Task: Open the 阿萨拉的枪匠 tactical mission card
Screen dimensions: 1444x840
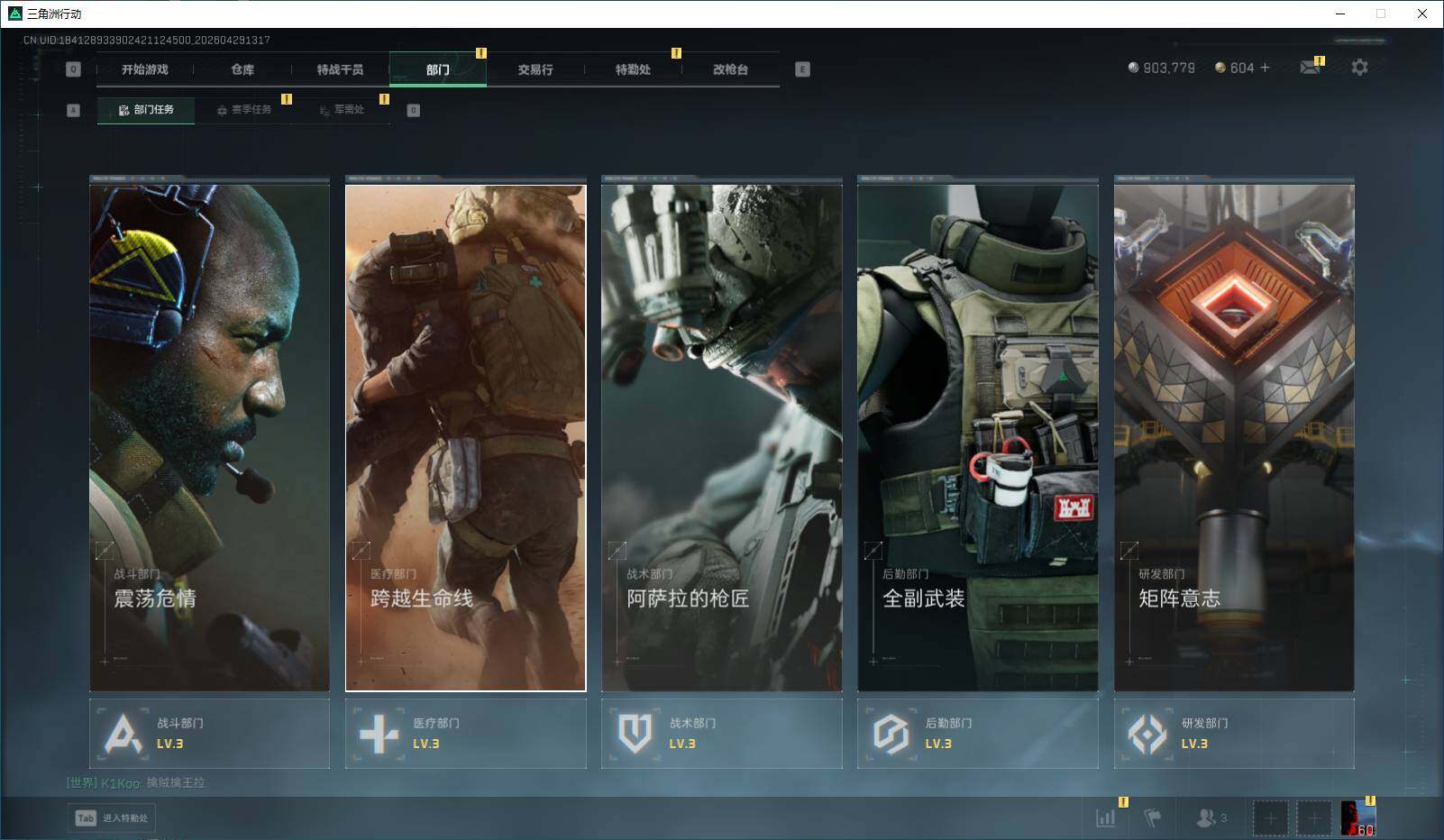Action: click(721, 437)
